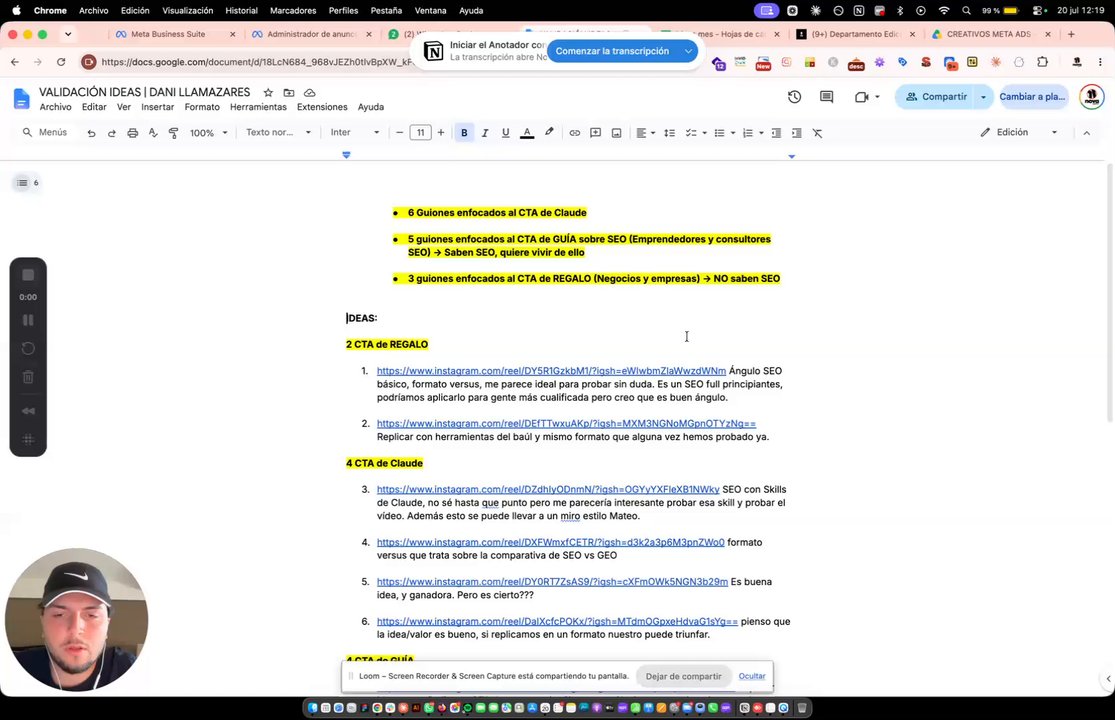Open the Herramientas menu
This screenshot has width=1115, height=720.
click(258, 107)
